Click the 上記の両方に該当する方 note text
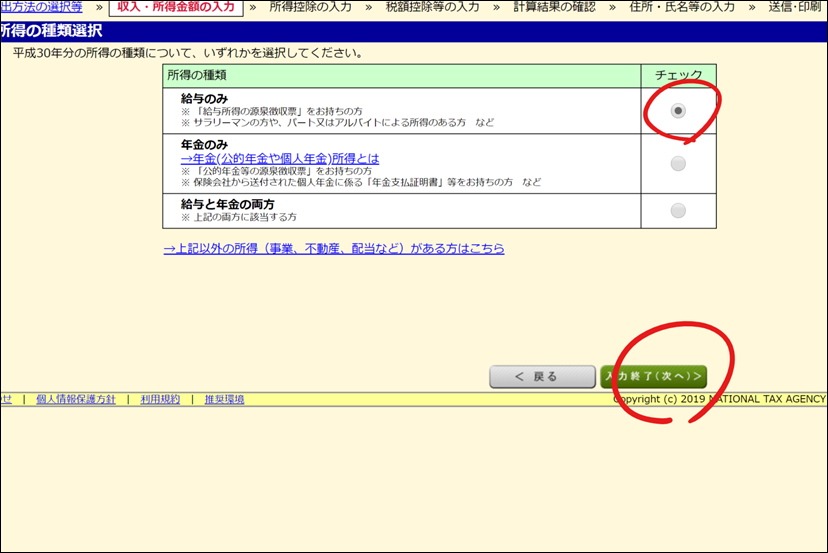The image size is (828, 553). tap(239, 217)
